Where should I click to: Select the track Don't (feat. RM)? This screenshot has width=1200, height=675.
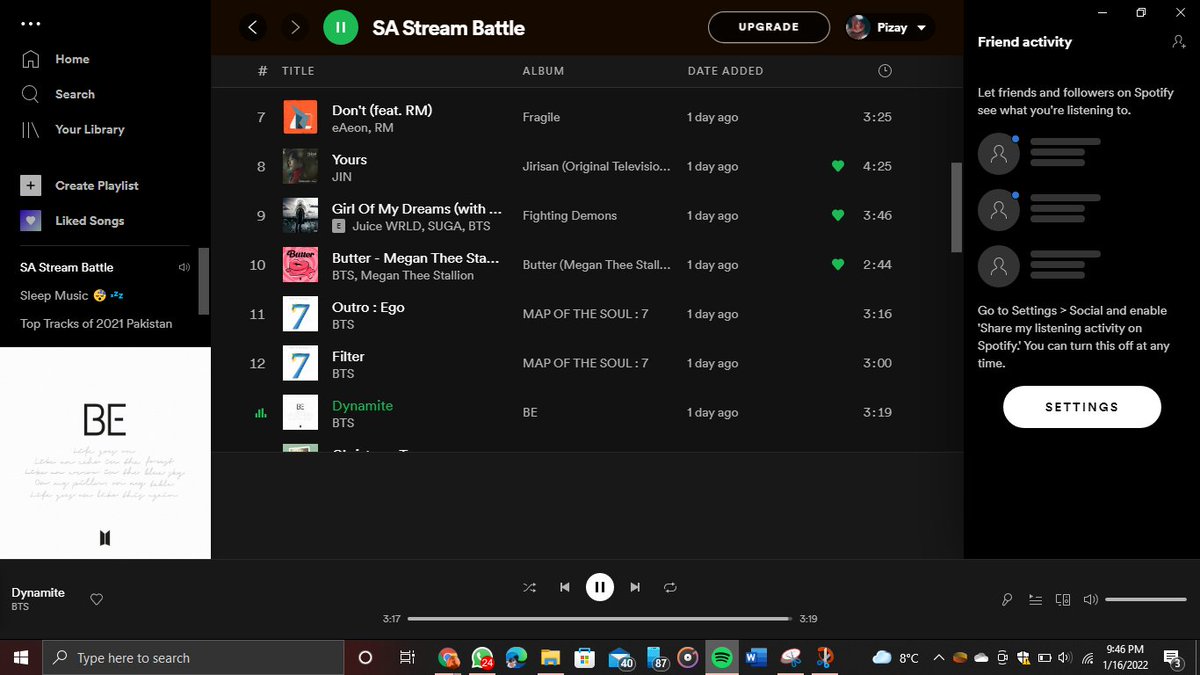tap(382, 110)
